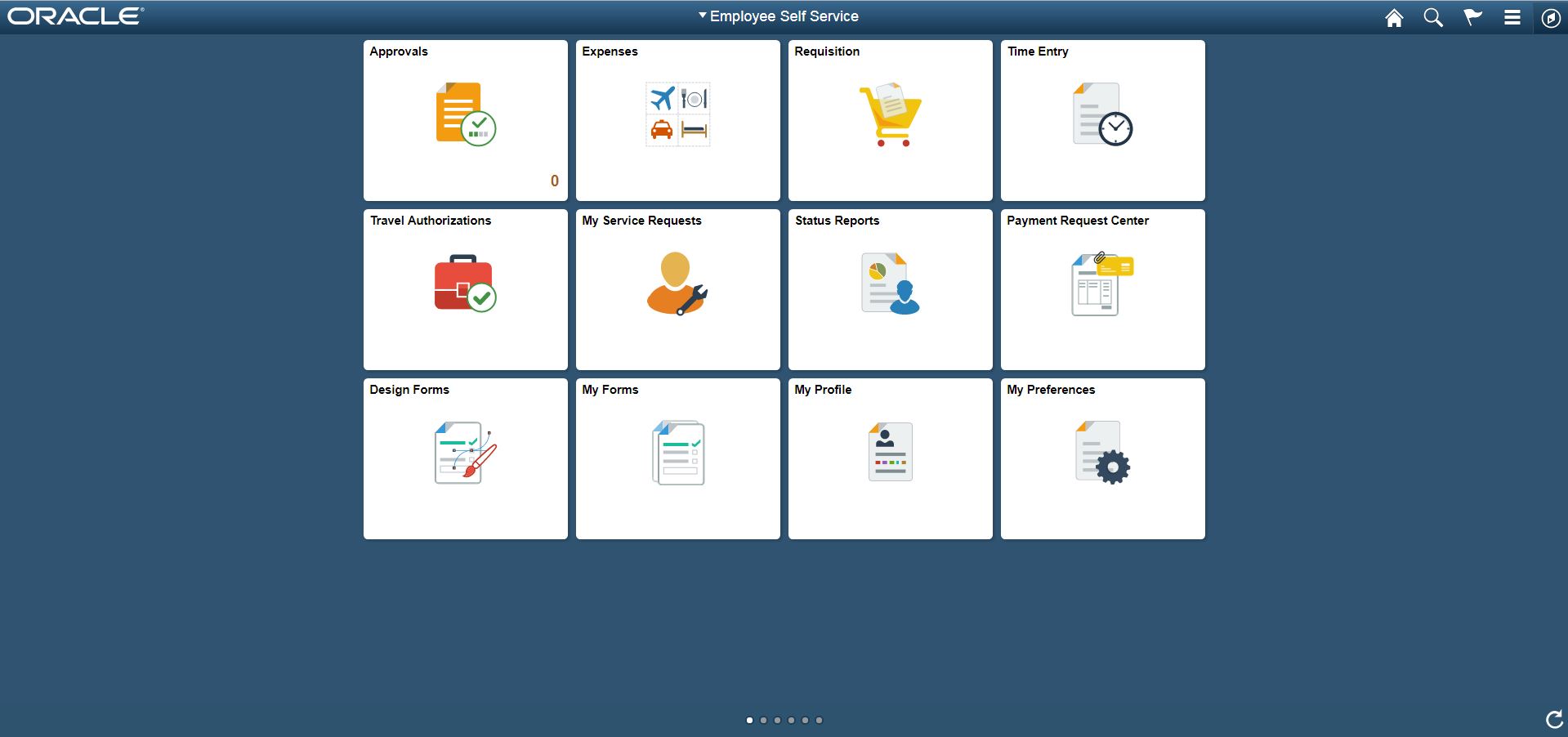Open the My Service Requests tile
Image resolution: width=1568 pixels, height=737 pixels.
pyautogui.click(x=677, y=289)
